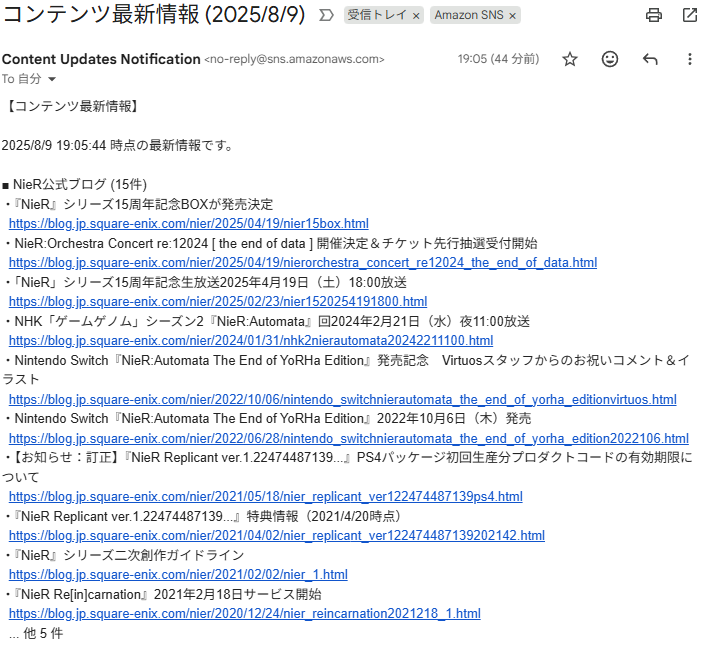711x645 pixels.
Task: Open the email in a new window
Action: pos(690,15)
